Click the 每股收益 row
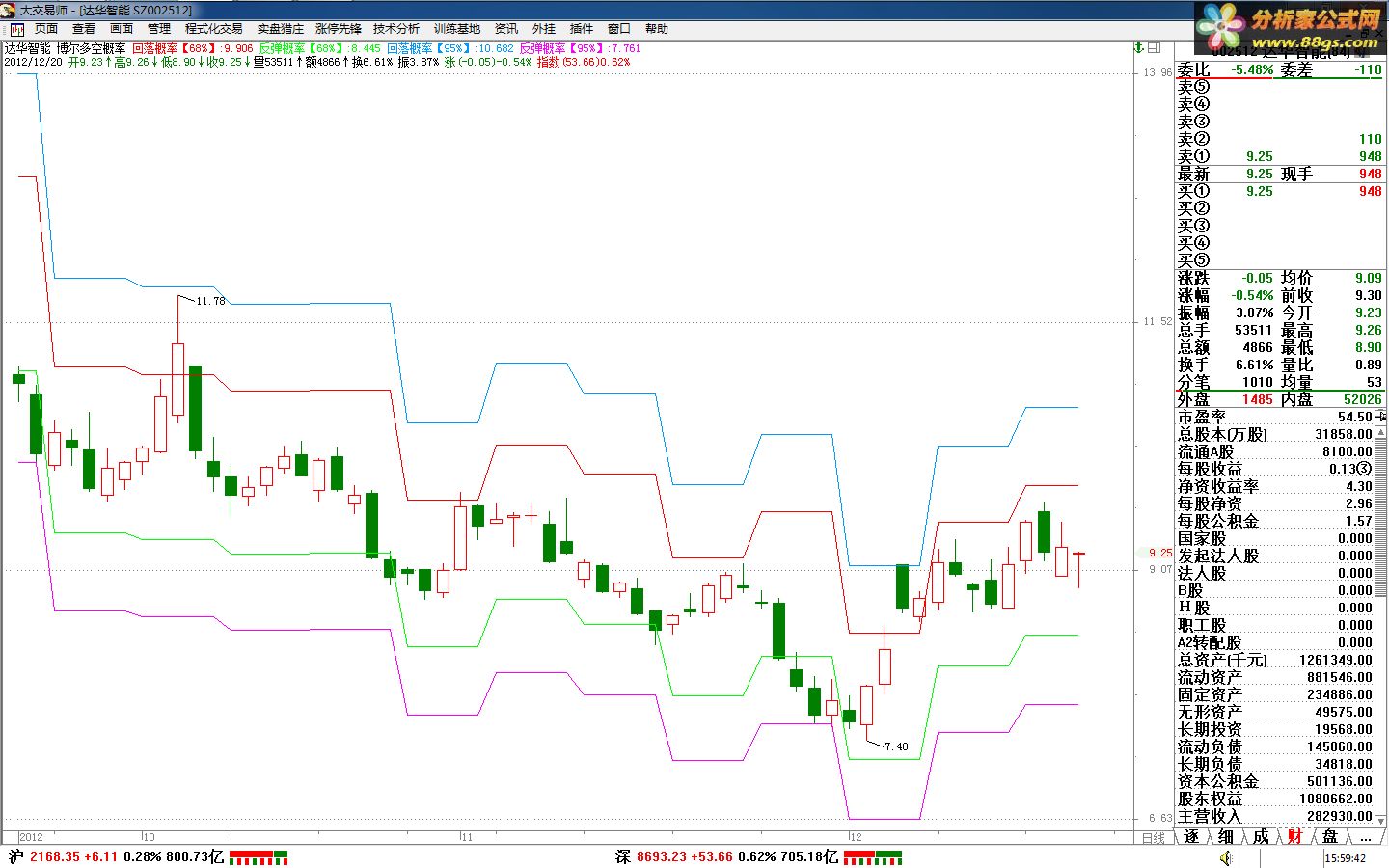 point(1275,469)
